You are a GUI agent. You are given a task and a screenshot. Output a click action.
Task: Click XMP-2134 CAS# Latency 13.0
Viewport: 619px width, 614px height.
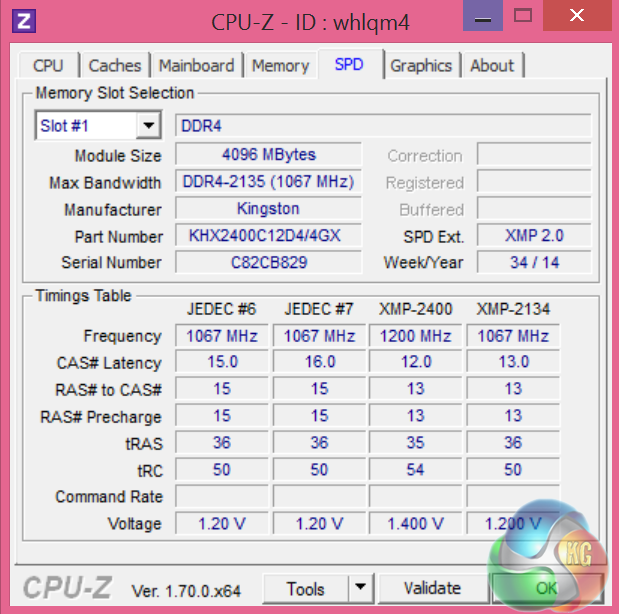(513, 362)
